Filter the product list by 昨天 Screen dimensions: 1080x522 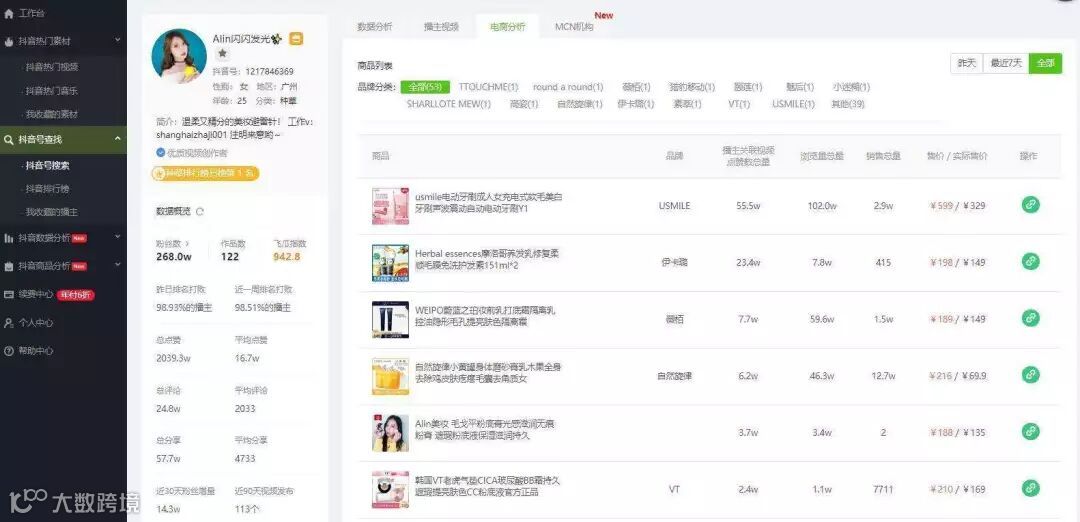pos(967,63)
